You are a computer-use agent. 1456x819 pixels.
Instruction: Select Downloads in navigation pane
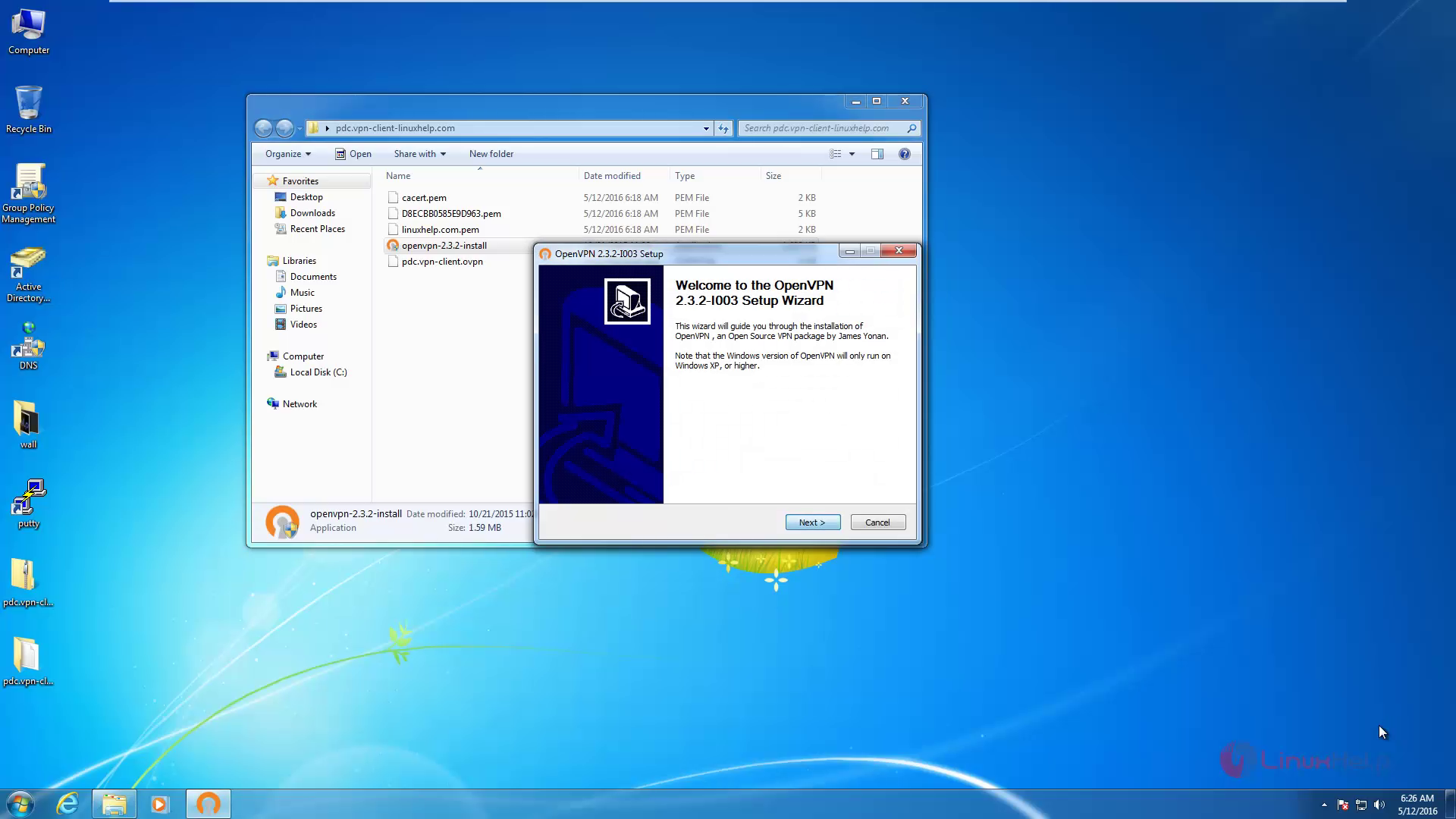pos(312,213)
